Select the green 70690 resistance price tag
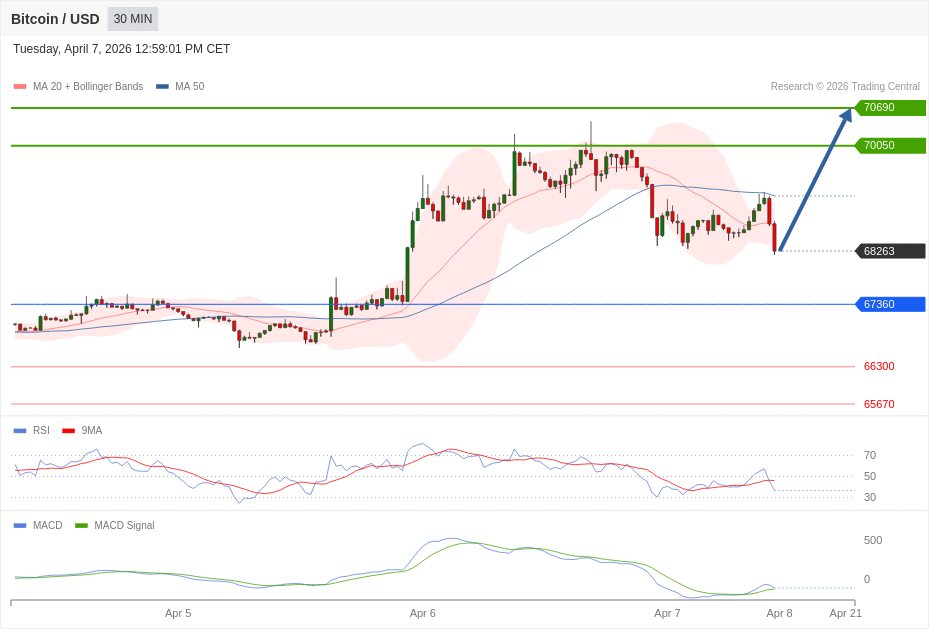 (889, 108)
